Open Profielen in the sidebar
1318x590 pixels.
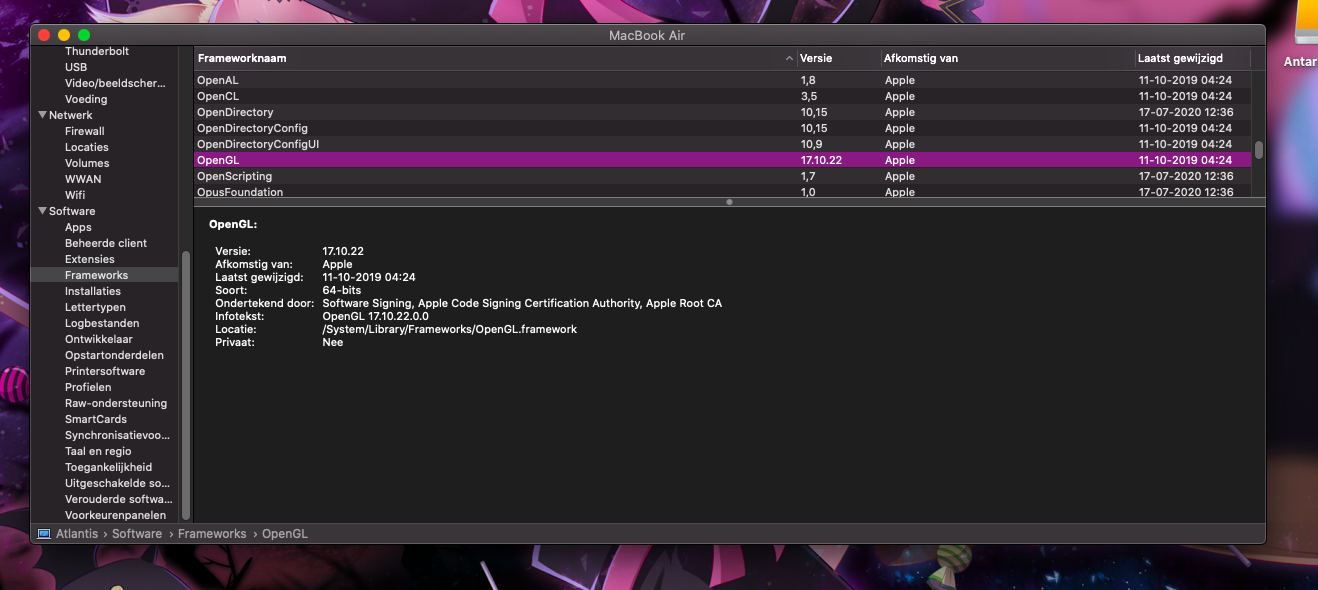[88, 387]
